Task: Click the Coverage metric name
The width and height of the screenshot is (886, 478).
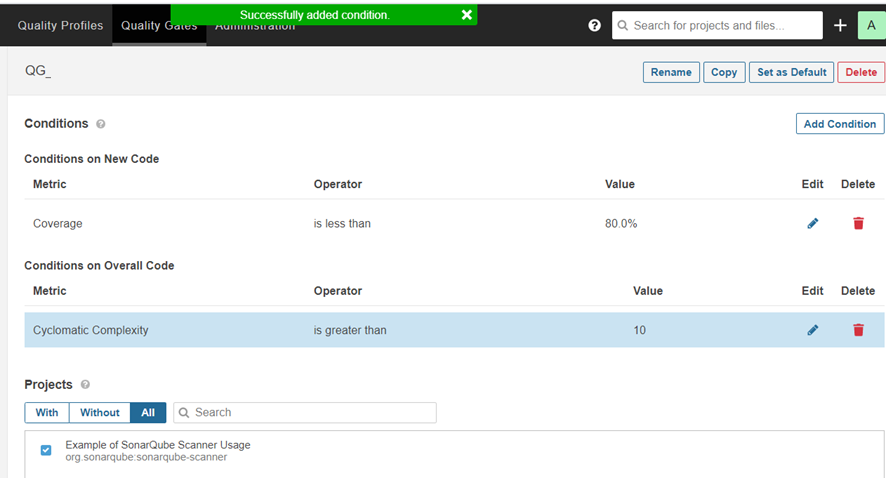Action: pyautogui.click(x=58, y=224)
